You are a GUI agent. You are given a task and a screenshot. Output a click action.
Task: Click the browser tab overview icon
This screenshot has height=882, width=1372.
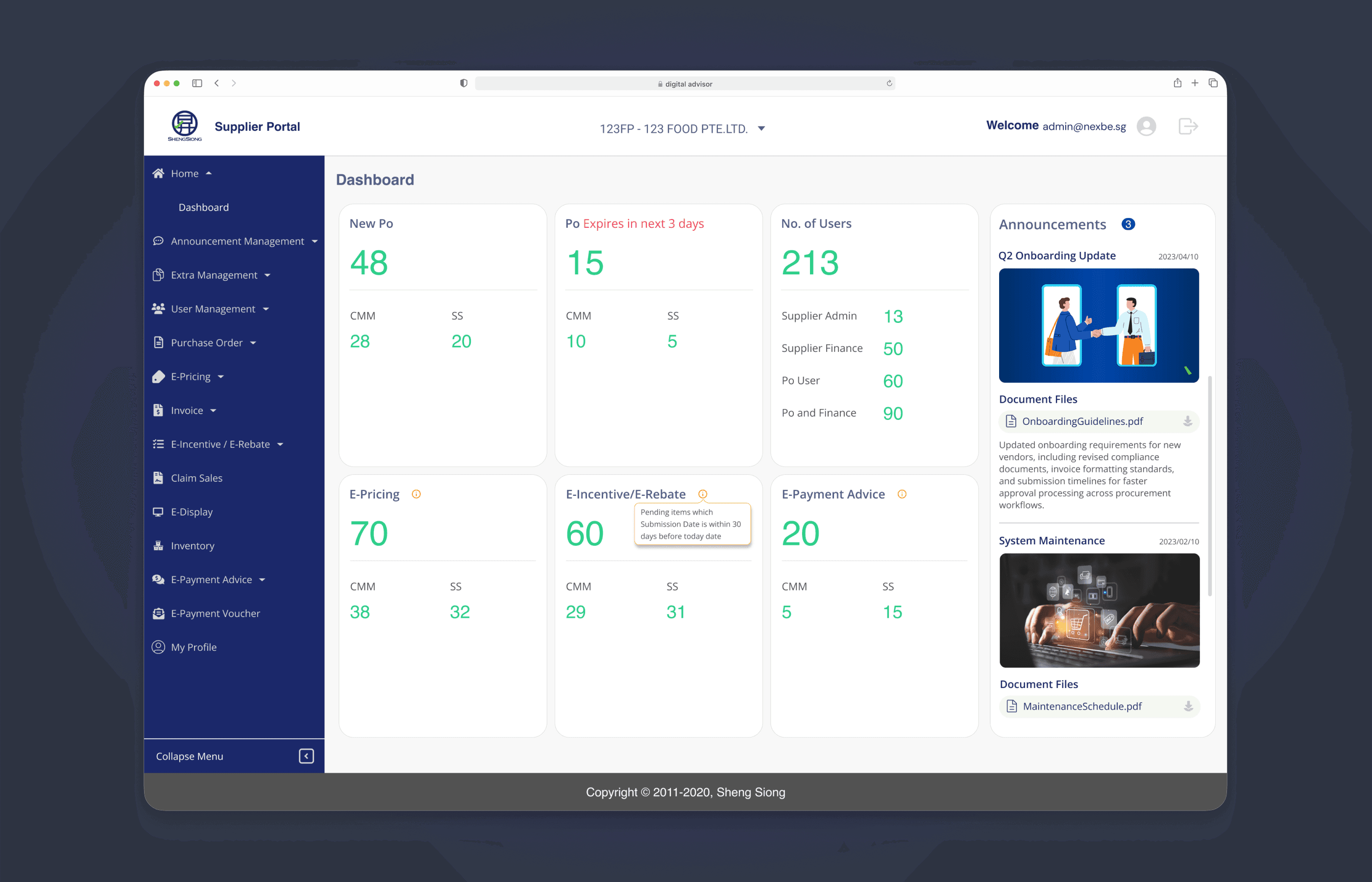click(1213, 83)
